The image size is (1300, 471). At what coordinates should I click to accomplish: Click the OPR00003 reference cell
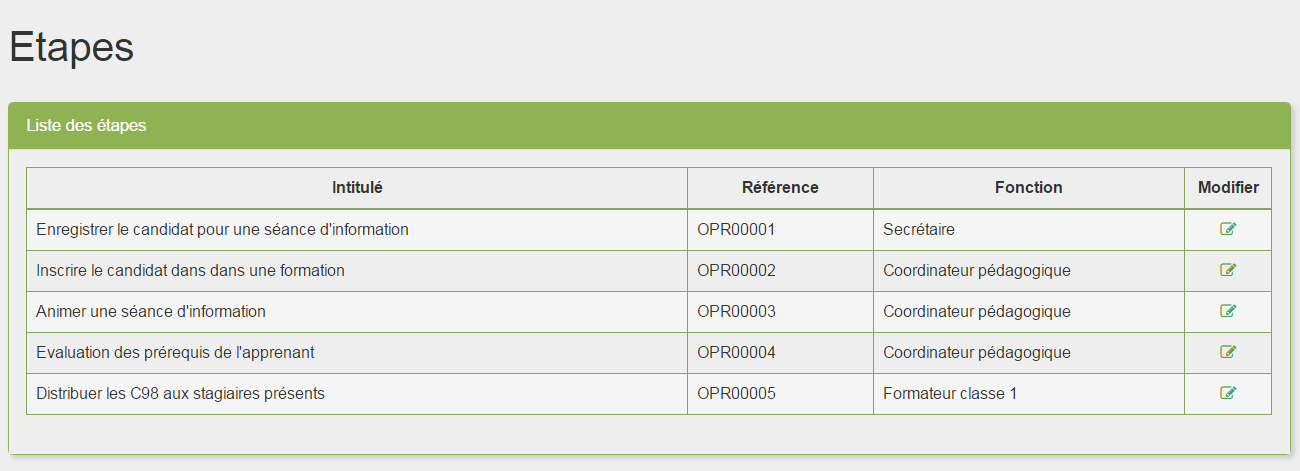[x=780, y=311]
